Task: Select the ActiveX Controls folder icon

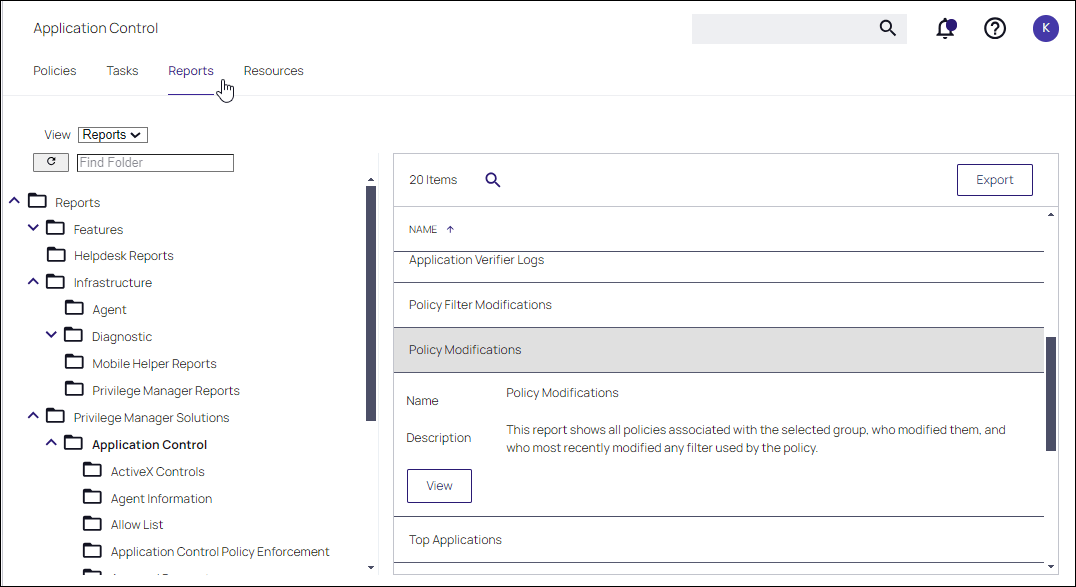Action: (x=93, y=471)
